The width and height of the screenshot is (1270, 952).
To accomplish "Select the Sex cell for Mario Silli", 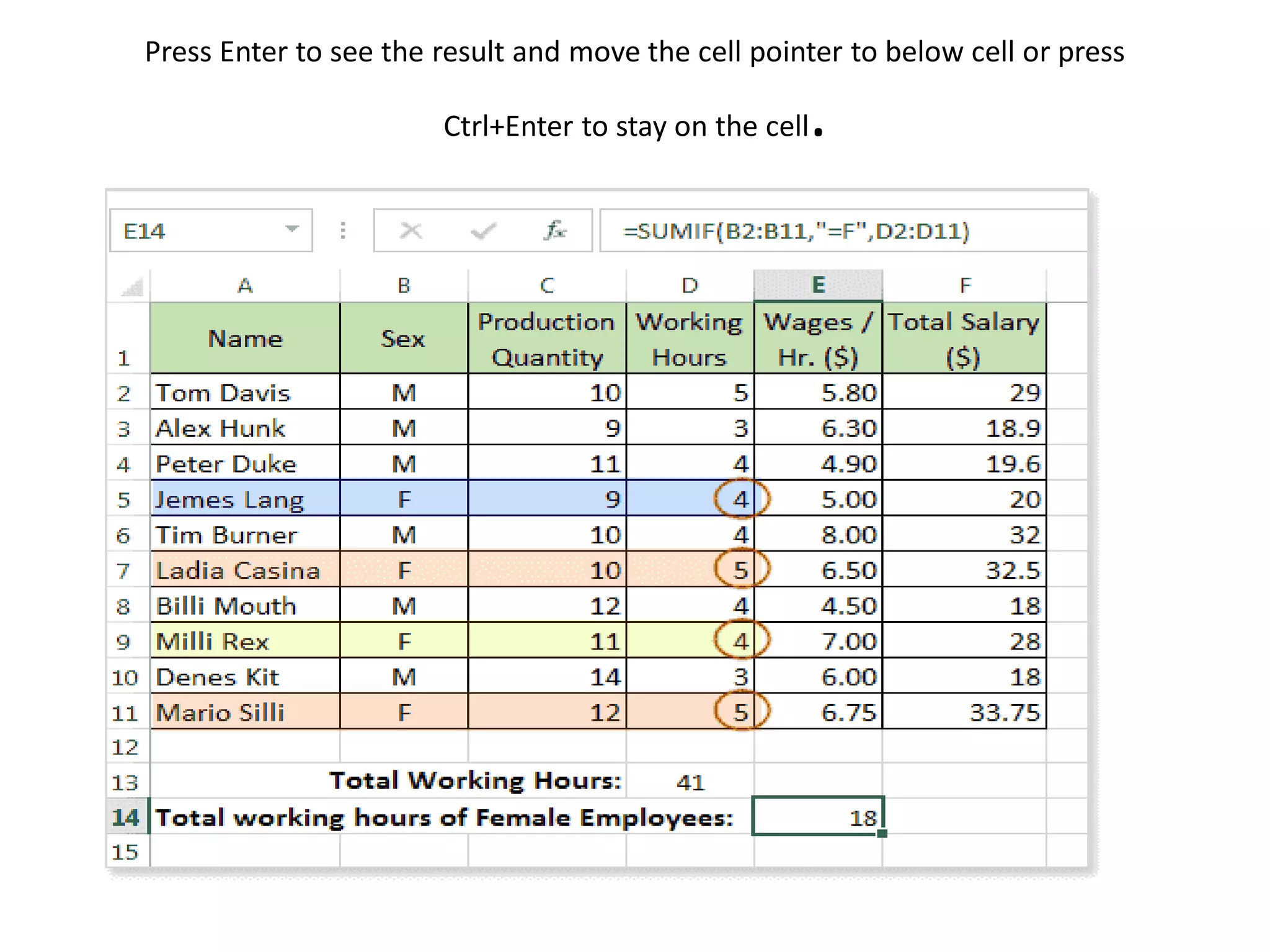I will tap(404, 712).
